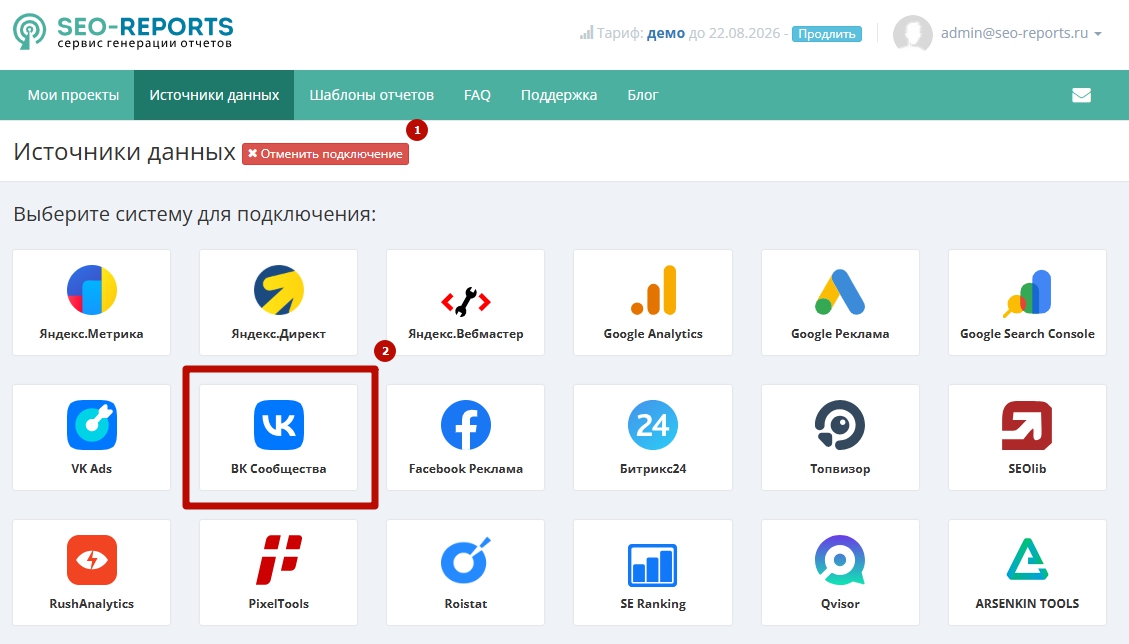Choose the Яндекс.Директ logo tile
This screenshot has height=644, width=1129.
[279, 290]
